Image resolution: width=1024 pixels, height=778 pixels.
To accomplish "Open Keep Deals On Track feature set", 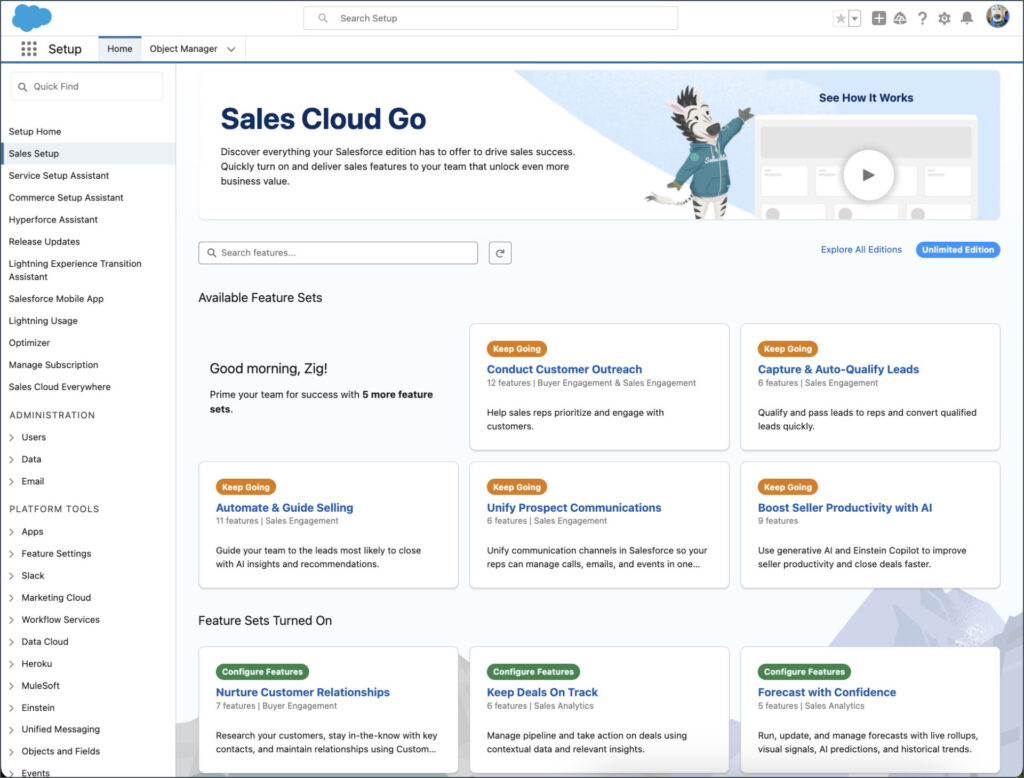I will pyautogui.click(x=542, y=692).
